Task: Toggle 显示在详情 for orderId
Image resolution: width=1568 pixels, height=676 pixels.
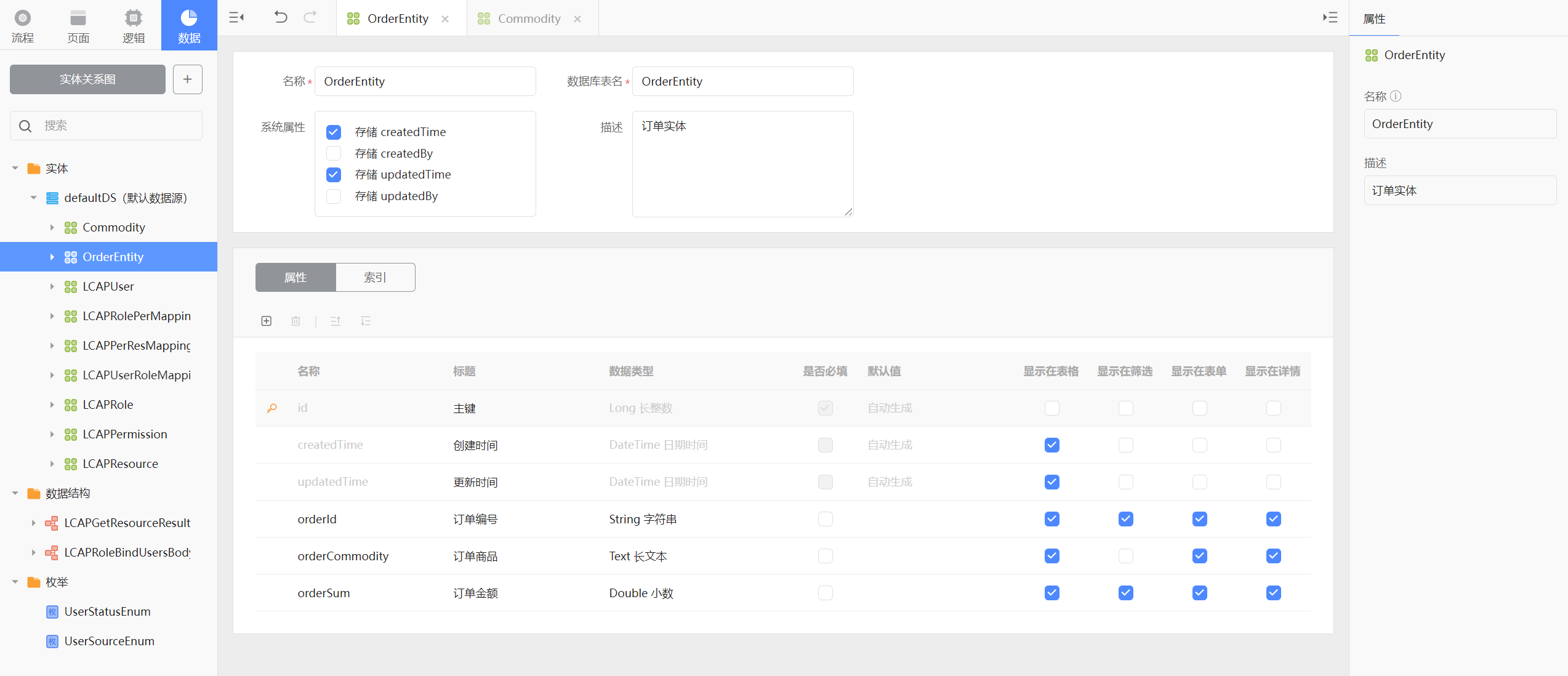Action: click(x=1274, y=519)
